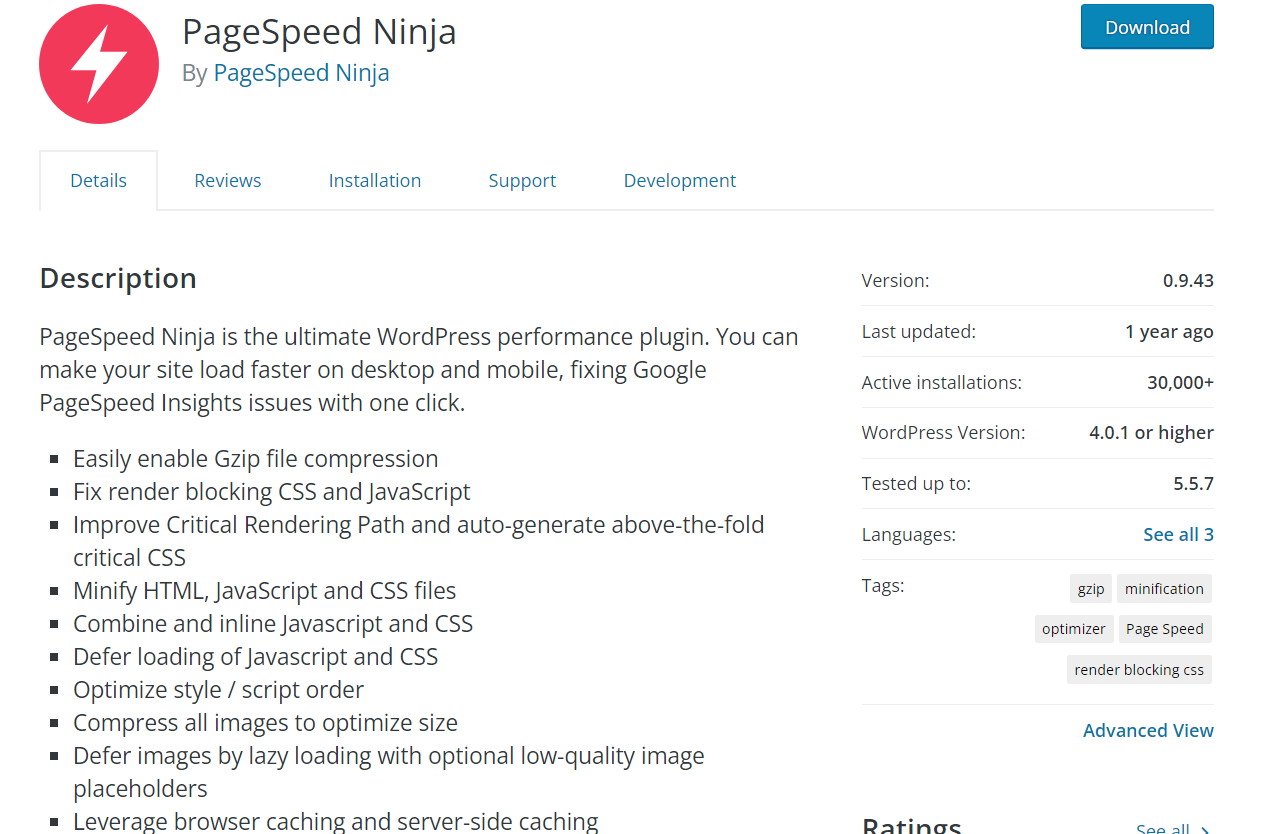Click the 'Languages:' label
The image size is (1261, 834).
[x=909, y=535]
